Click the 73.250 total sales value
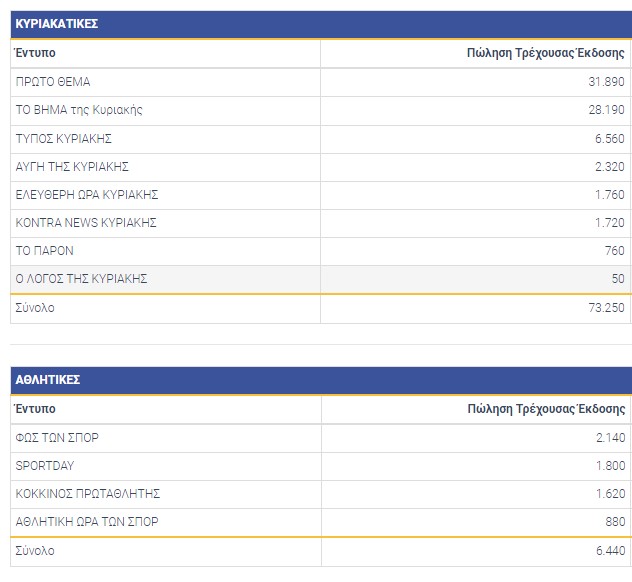 tap(605, 308)
